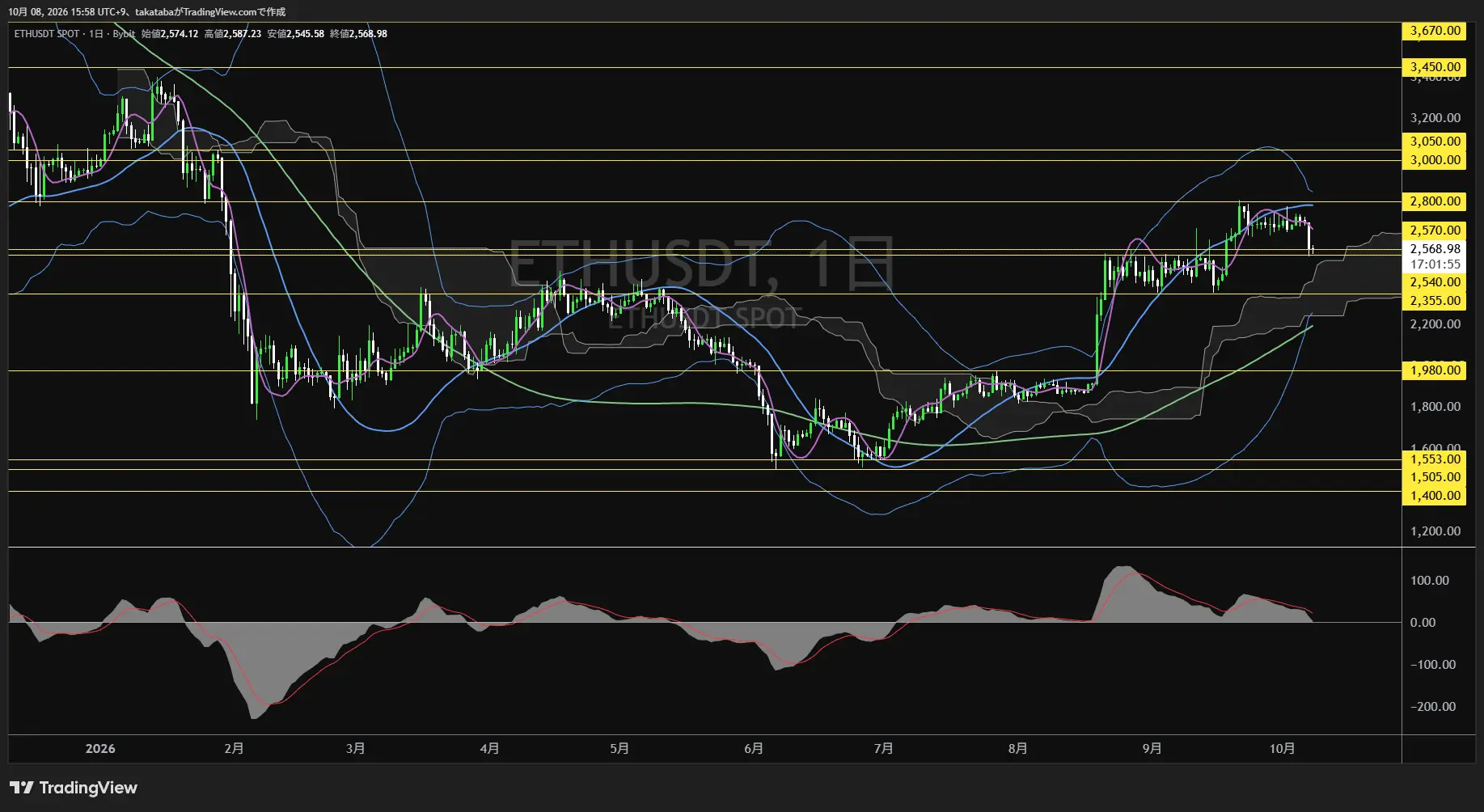Click the 6月 label on time axis
Screen dimensions: 1484x812
pyautogui.click(x=754, y=749)
